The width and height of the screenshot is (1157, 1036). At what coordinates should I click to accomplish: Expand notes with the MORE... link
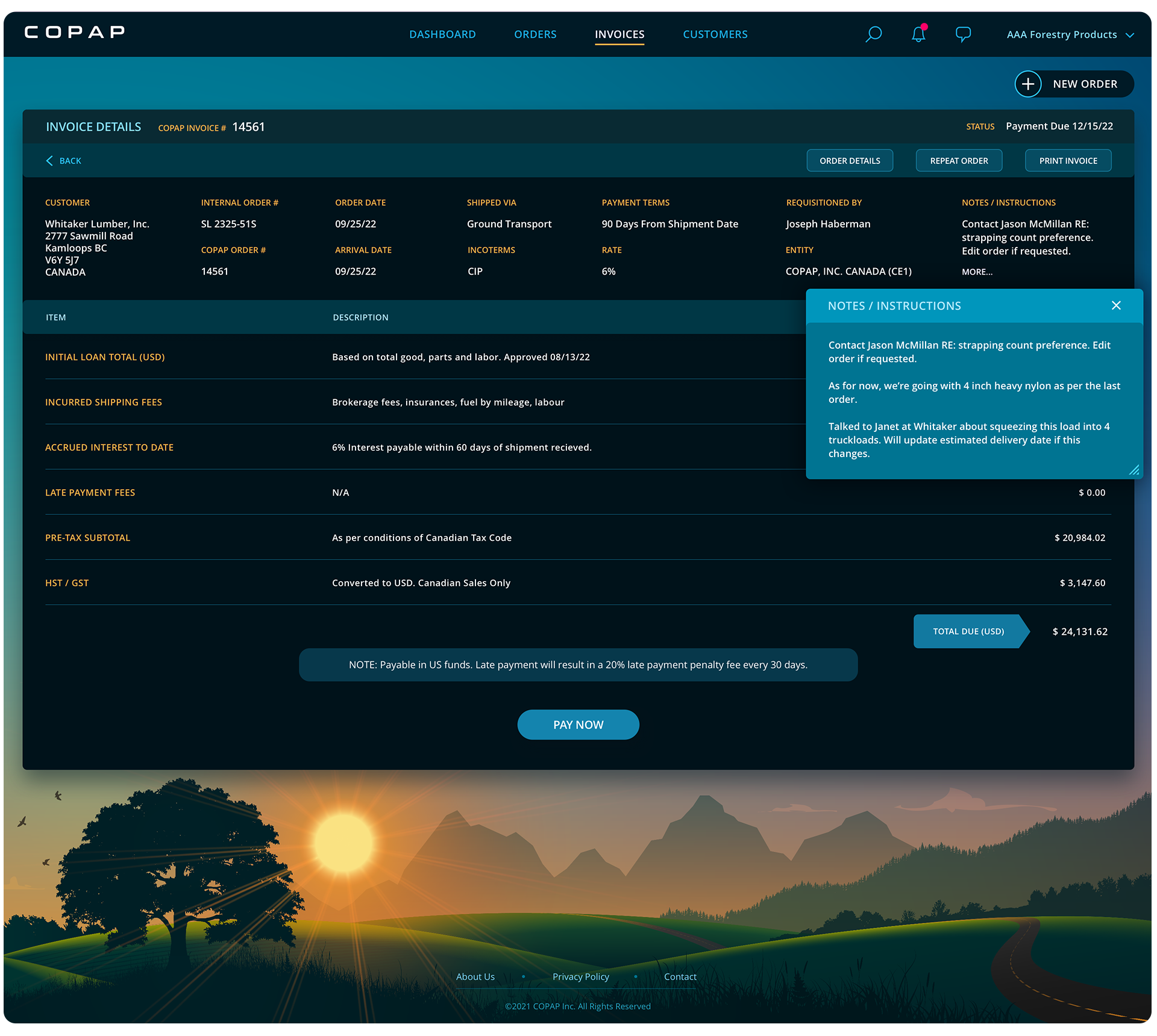[977, 272]
